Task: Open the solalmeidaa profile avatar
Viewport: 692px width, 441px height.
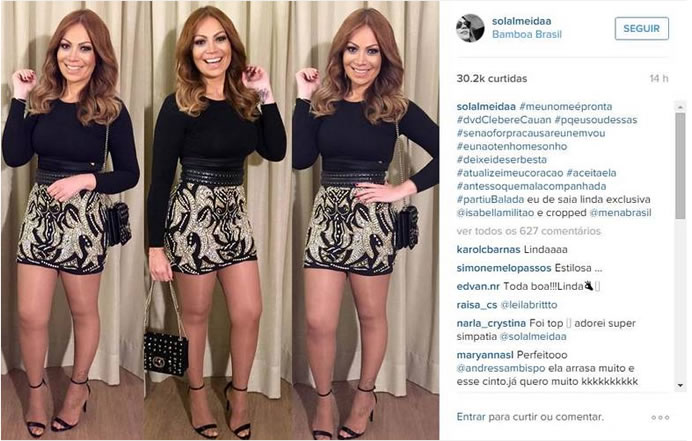Action: pos(470,28)
